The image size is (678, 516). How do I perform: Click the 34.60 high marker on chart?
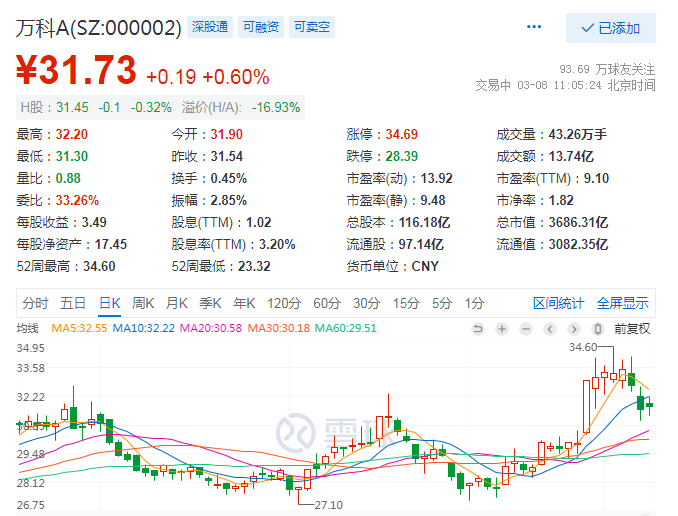click(583, 347)
